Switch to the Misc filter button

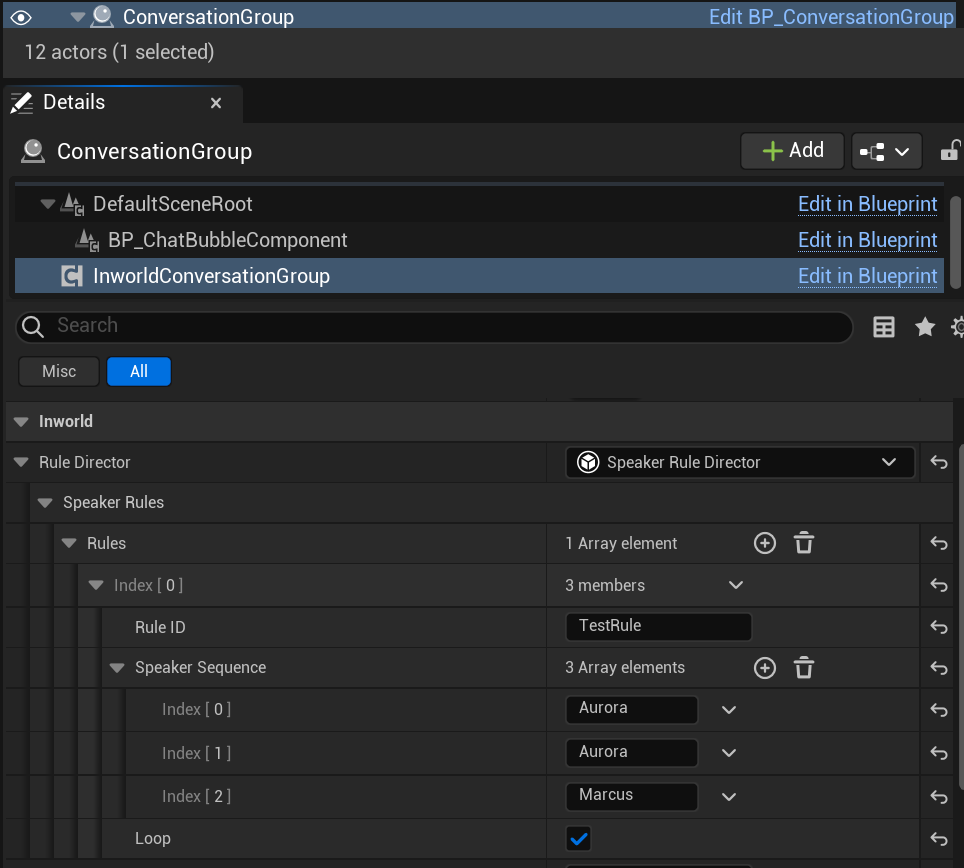(x=58, y=371)
